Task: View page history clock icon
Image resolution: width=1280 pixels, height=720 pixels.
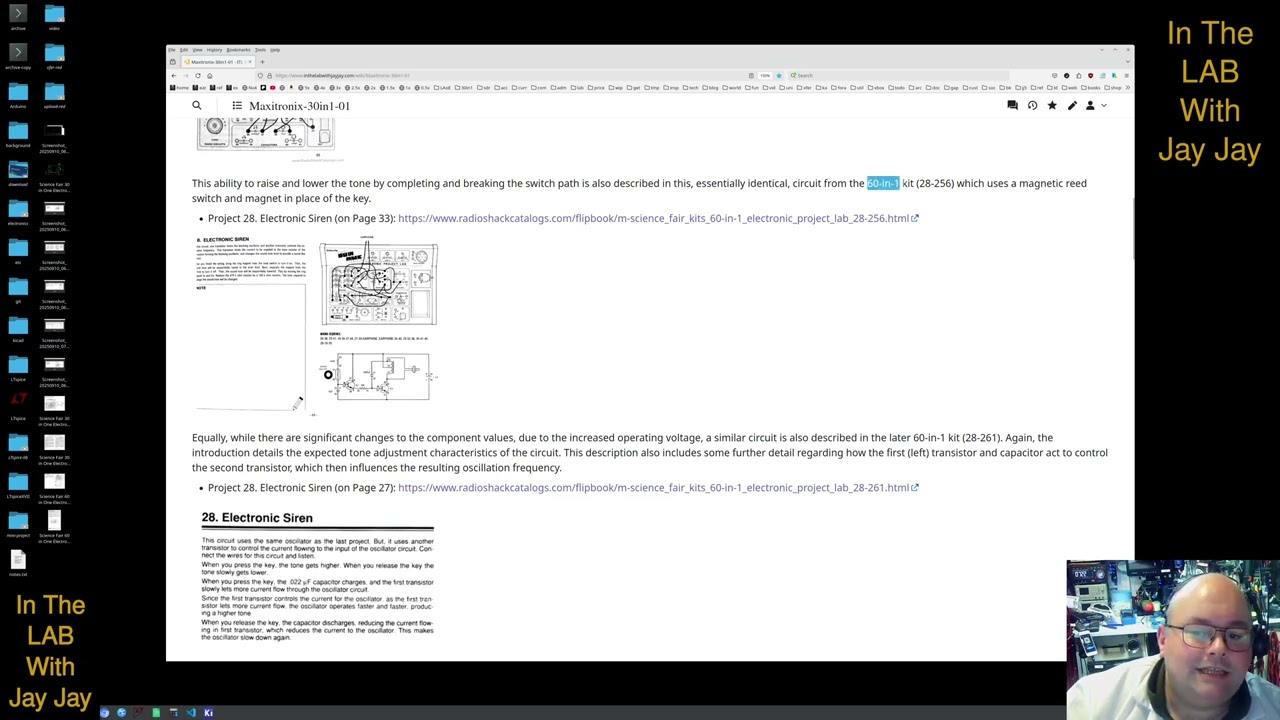Action: (1032, 106)
